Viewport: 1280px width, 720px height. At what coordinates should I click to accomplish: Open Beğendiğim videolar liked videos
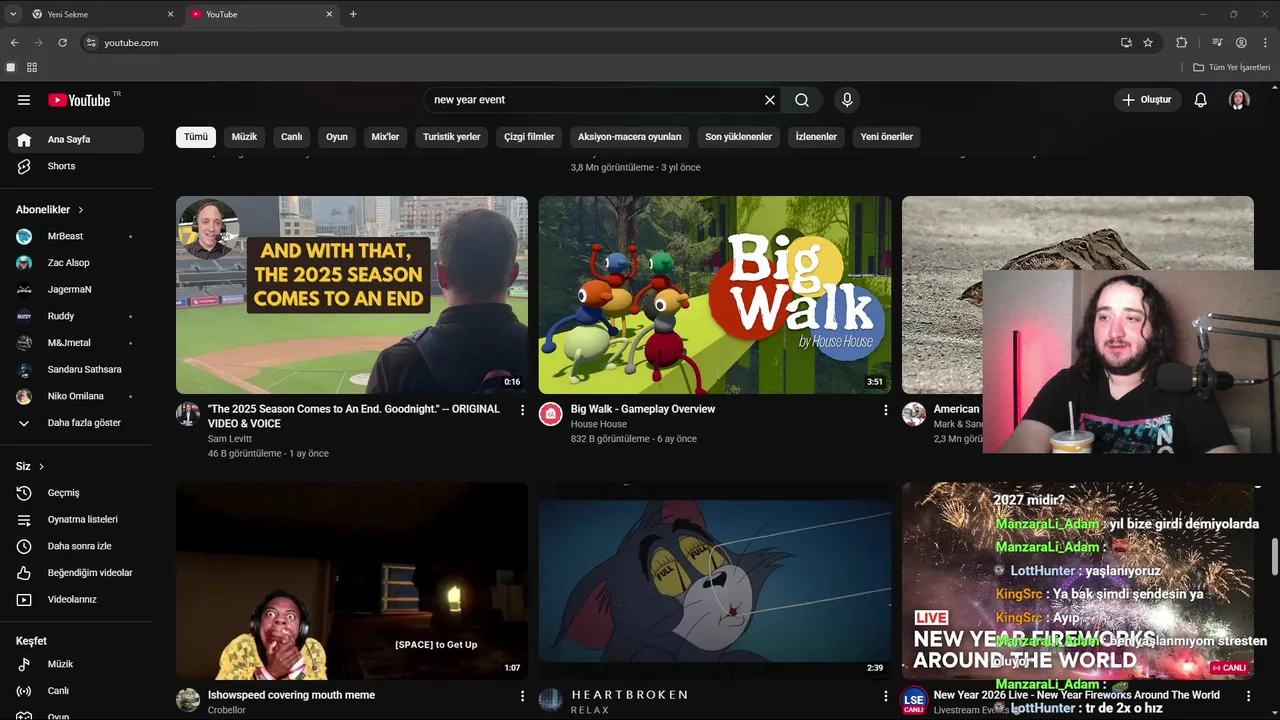click(x=76, y=573)
